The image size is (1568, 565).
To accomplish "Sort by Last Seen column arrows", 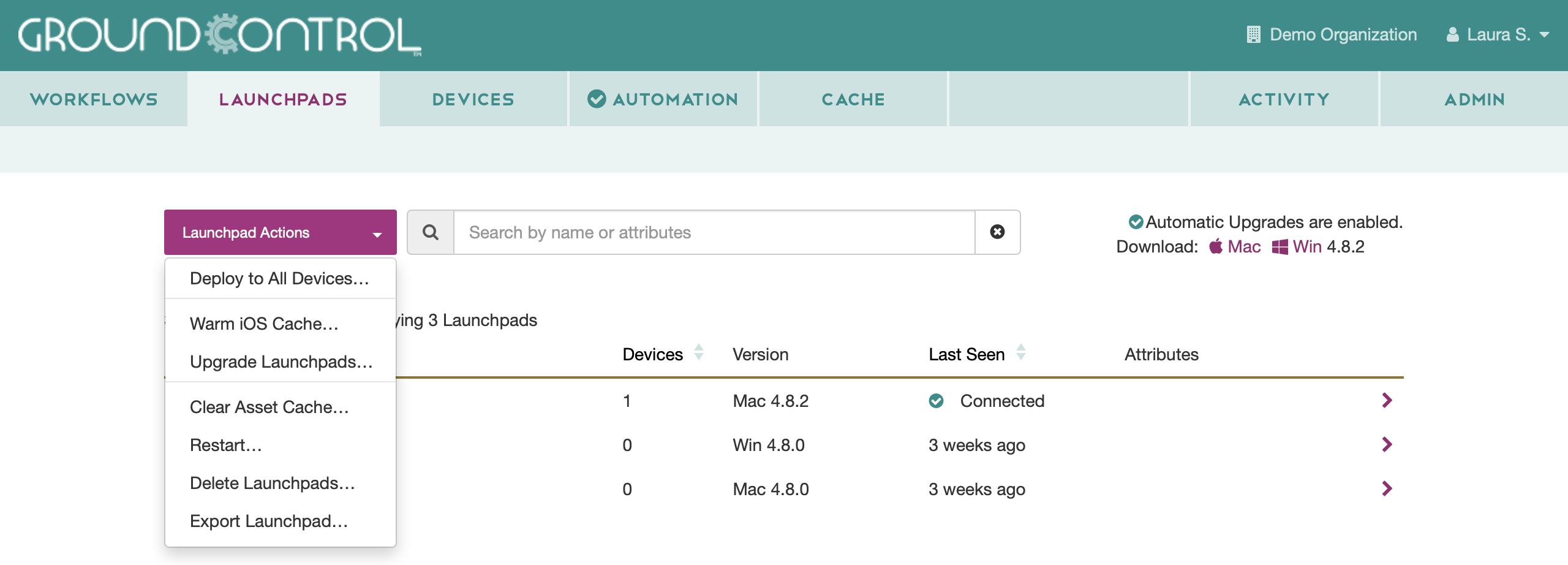I will click(x=1020, y=353).
